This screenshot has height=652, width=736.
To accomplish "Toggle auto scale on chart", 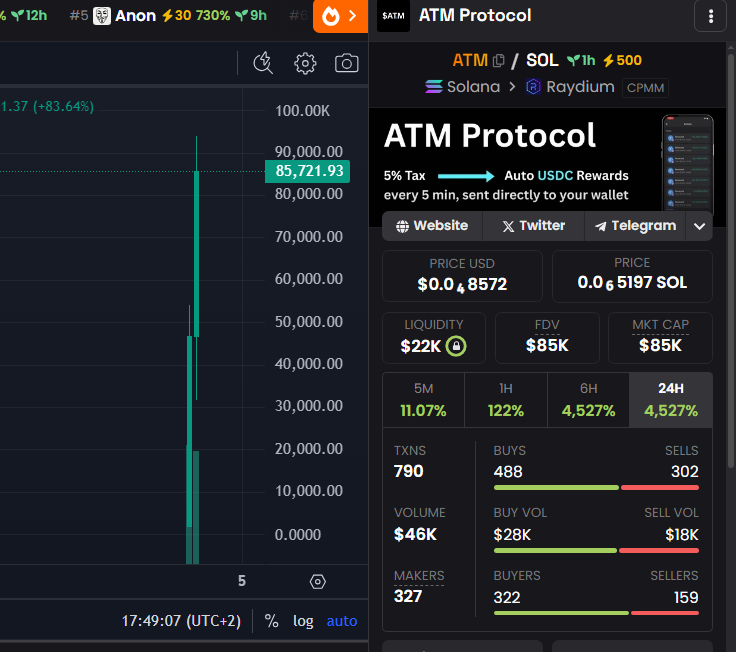I will tap(342, 621).
